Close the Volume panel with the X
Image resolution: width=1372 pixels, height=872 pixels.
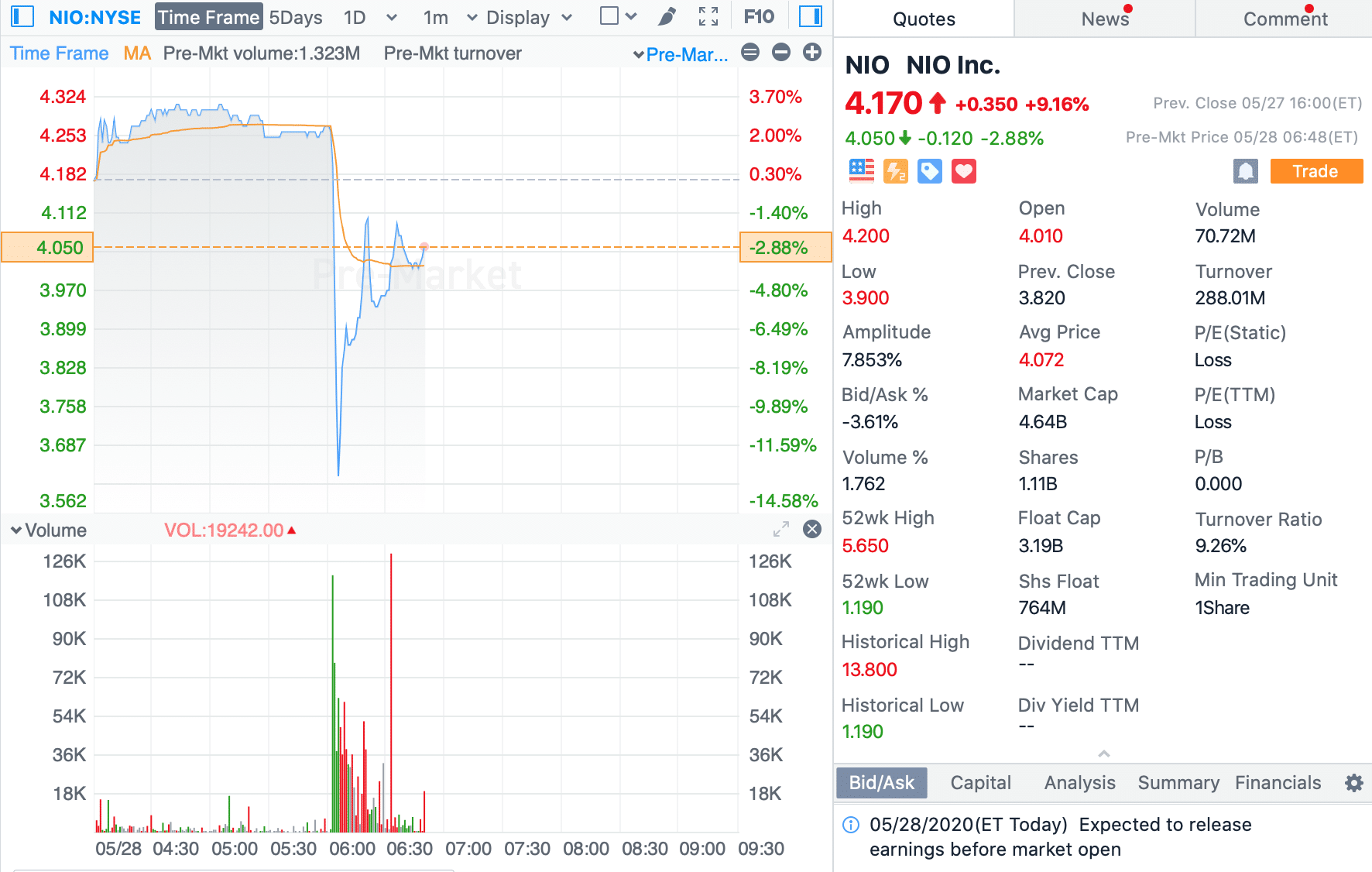pyautogui.click(x=812, y=530)
